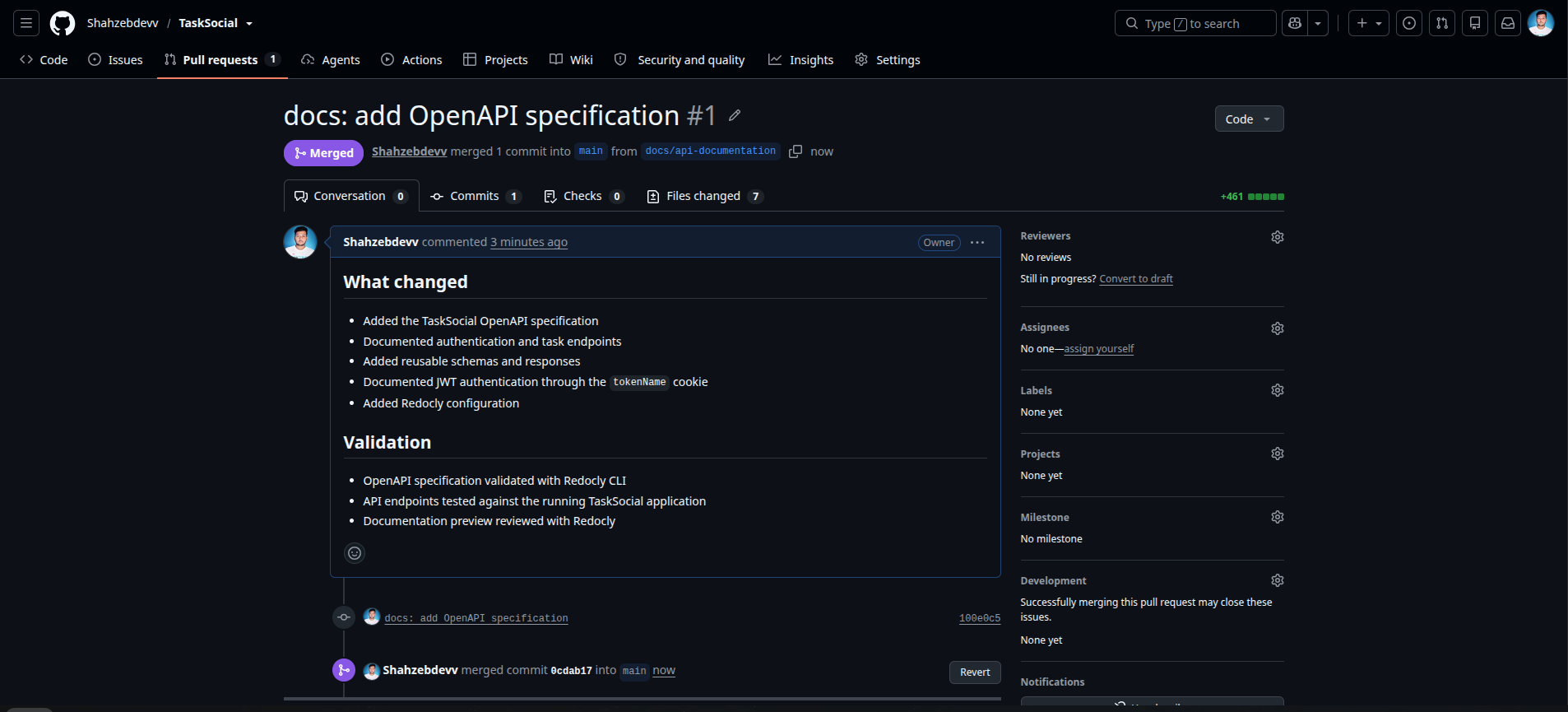
Task: Open the Shahzebdevv owner breadcrumb link
Action: 123,23
